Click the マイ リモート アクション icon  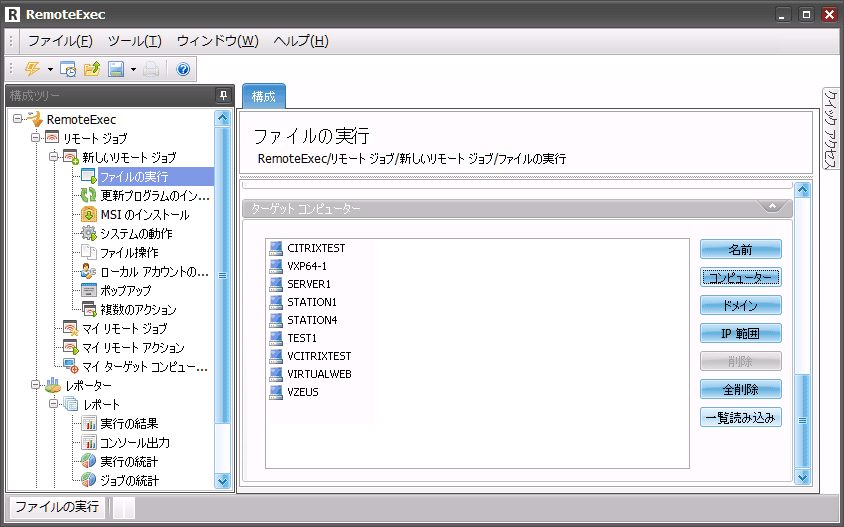[71, 347]
